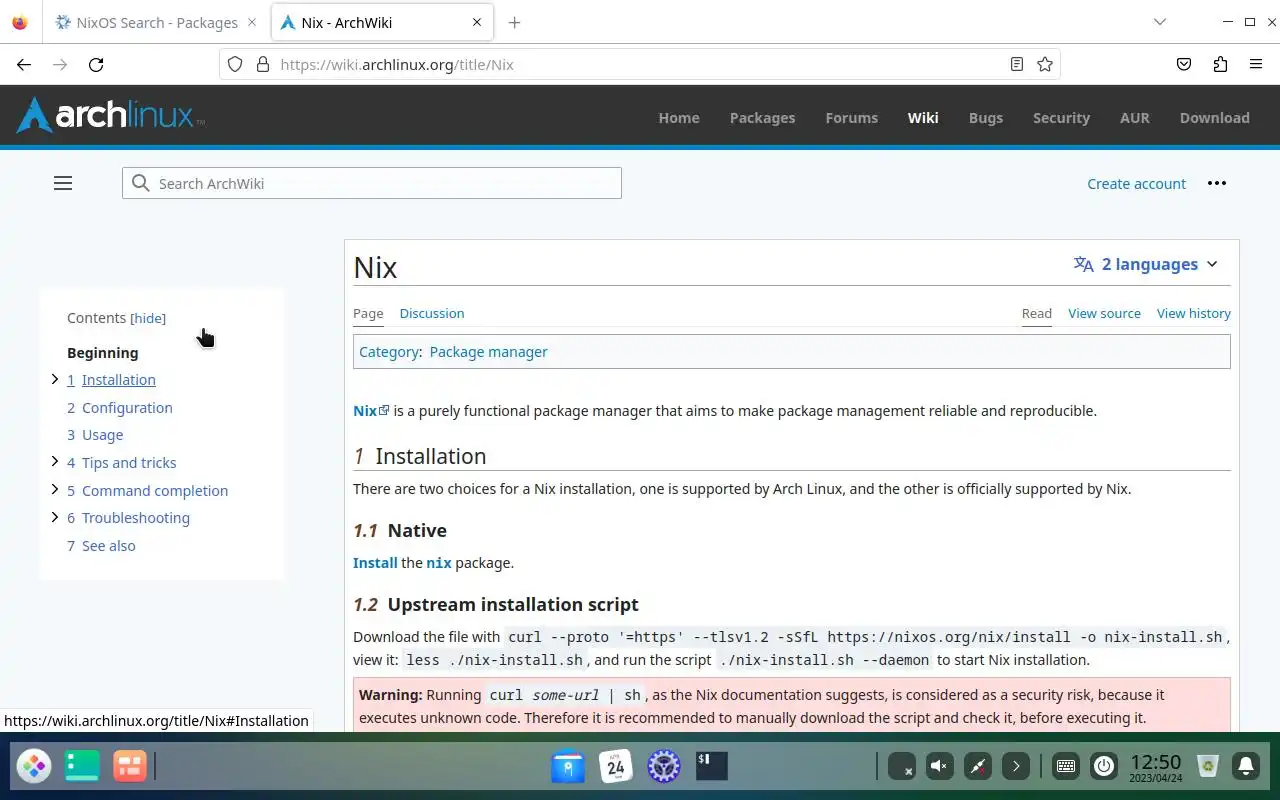Follow the Install link under Native
This screenshot has width=1280, height=800.
point(375,563)
